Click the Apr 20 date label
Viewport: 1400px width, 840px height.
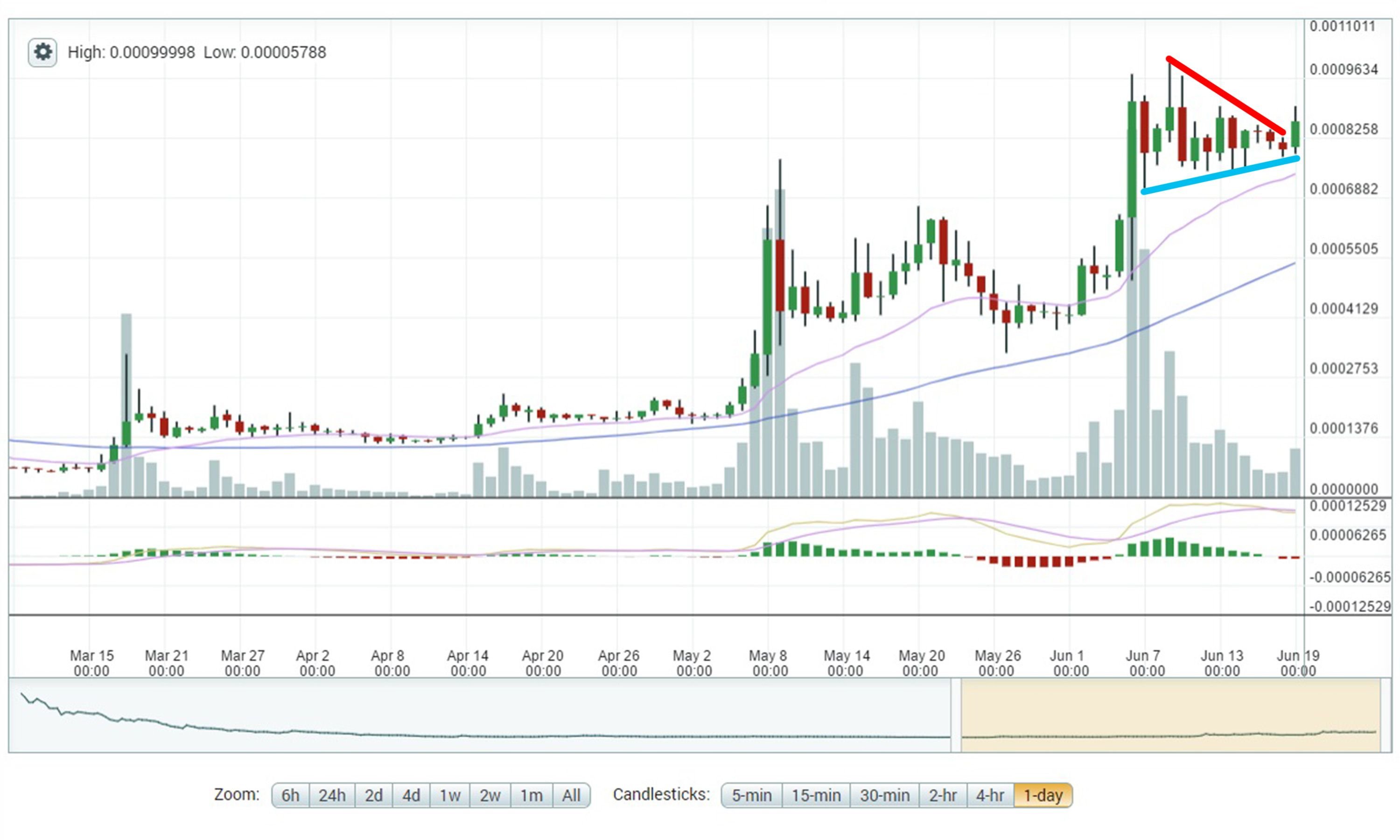coord(543,664)
